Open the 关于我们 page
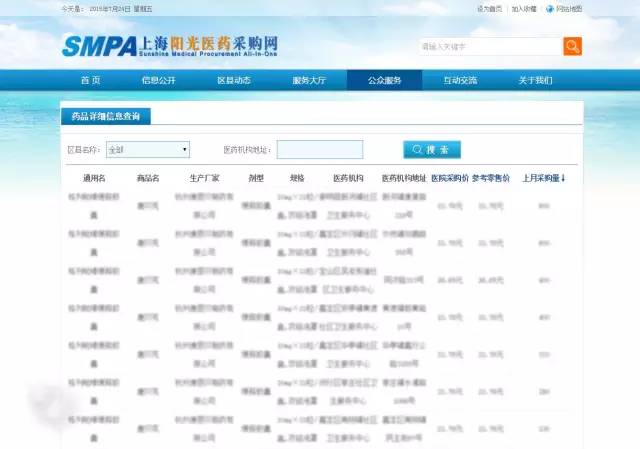640x449 pixels. (x=535, y=80)
